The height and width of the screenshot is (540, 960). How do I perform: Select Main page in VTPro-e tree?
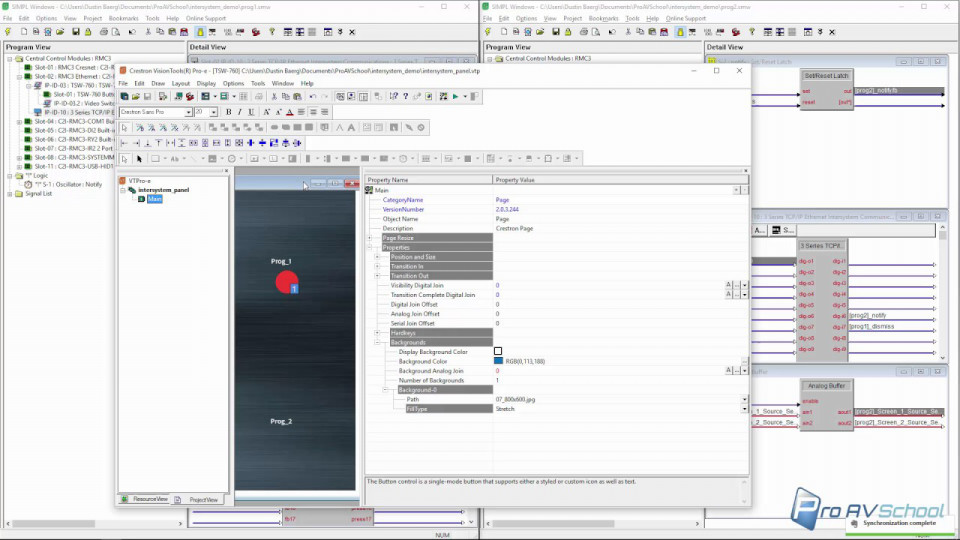pos(154,199)
